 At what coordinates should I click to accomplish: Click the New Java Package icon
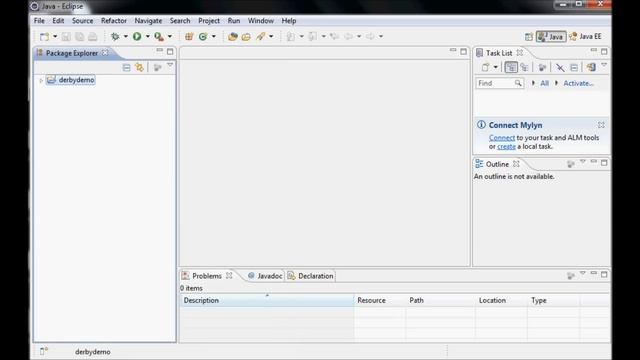coord(189,36)
